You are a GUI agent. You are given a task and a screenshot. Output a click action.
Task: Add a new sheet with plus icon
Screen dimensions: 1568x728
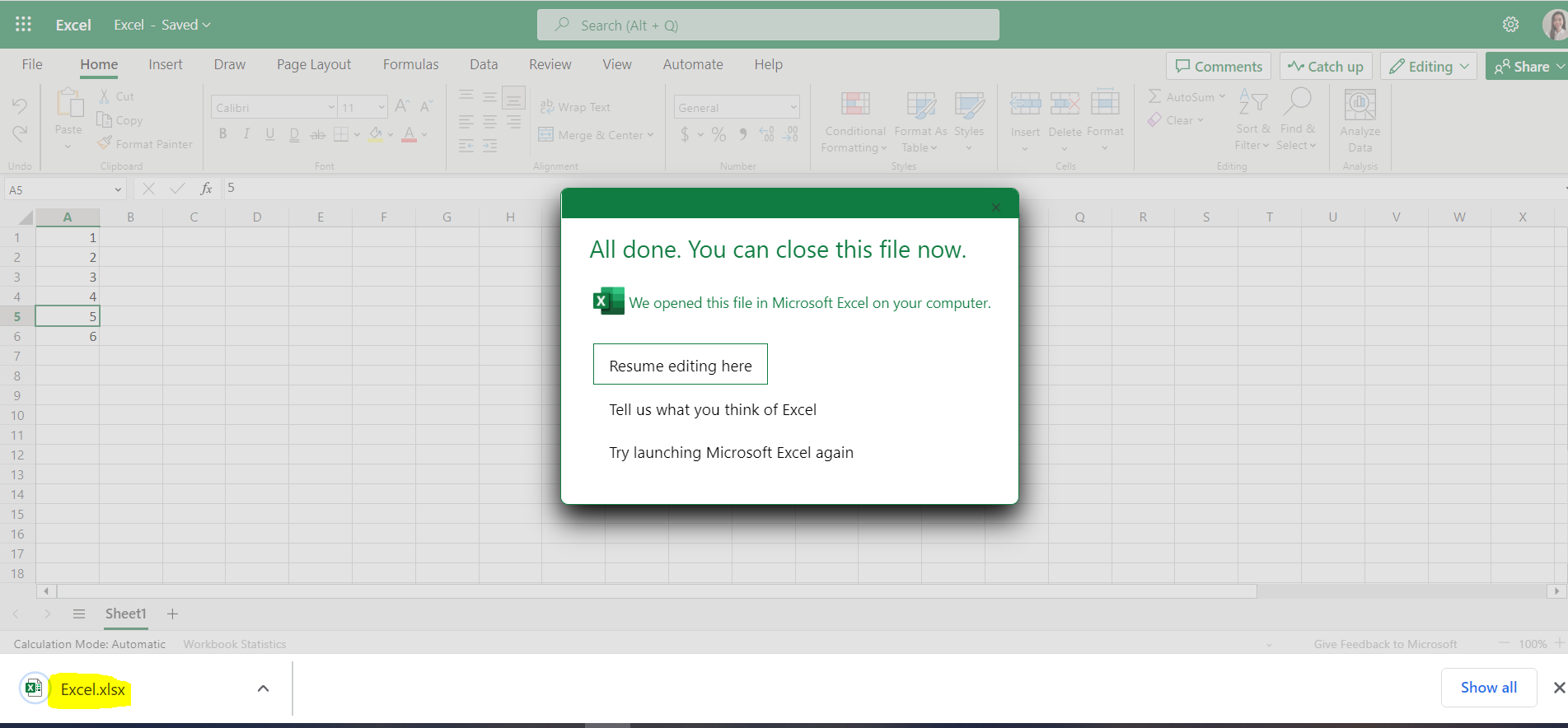pos(172,614)
